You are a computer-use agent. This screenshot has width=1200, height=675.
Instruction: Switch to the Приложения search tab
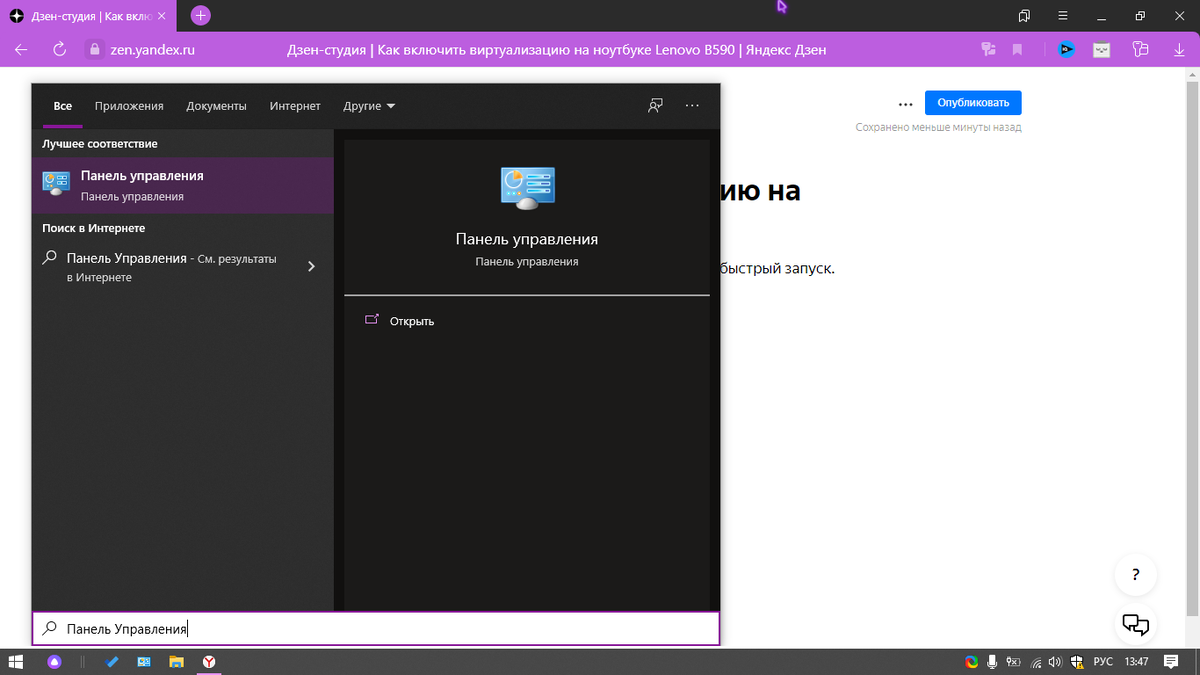129,105
